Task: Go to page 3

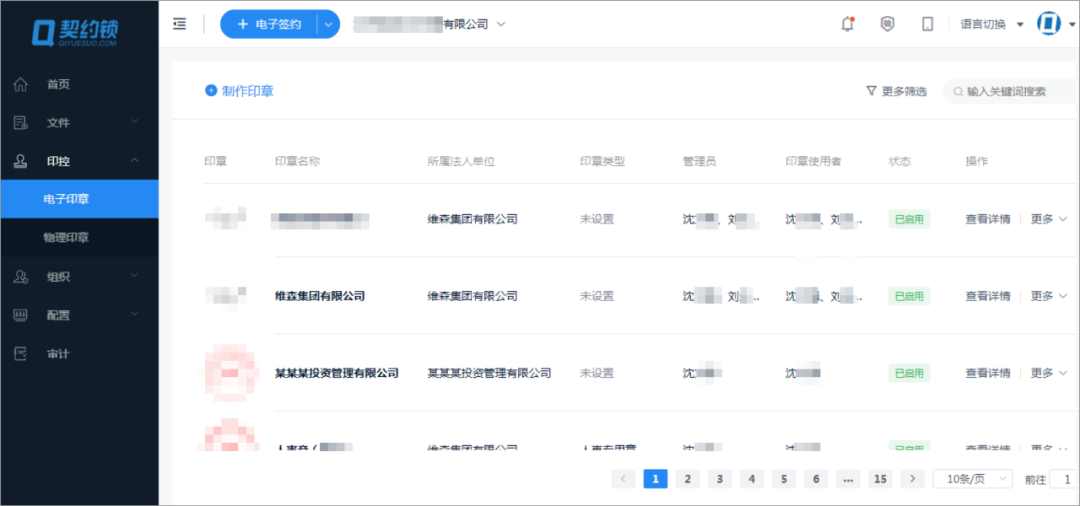Action: click(720, 478)
